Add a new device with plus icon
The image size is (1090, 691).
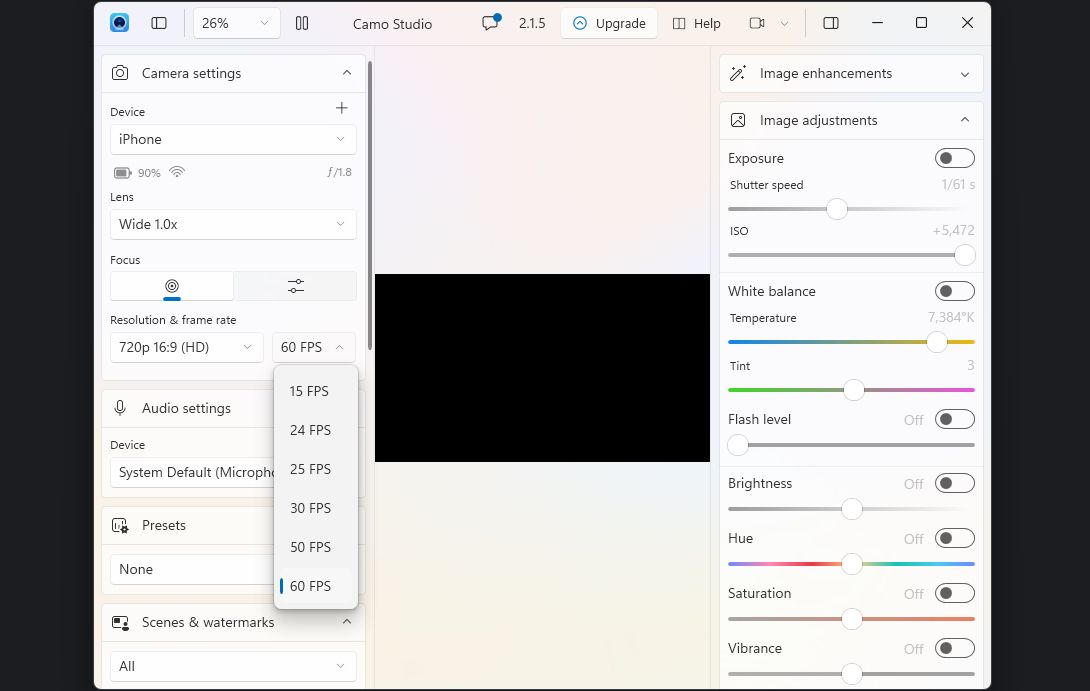(x=342, y=108)
